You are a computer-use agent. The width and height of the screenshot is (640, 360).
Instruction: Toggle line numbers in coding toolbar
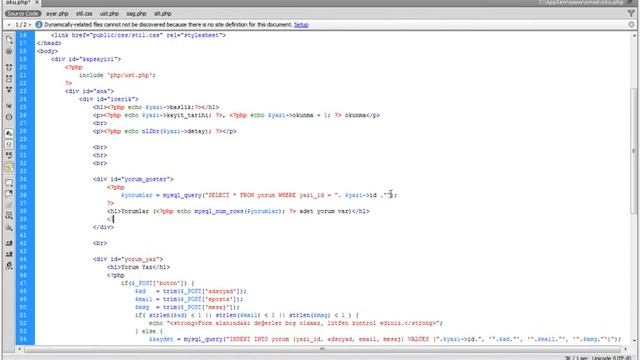point(9,133)
